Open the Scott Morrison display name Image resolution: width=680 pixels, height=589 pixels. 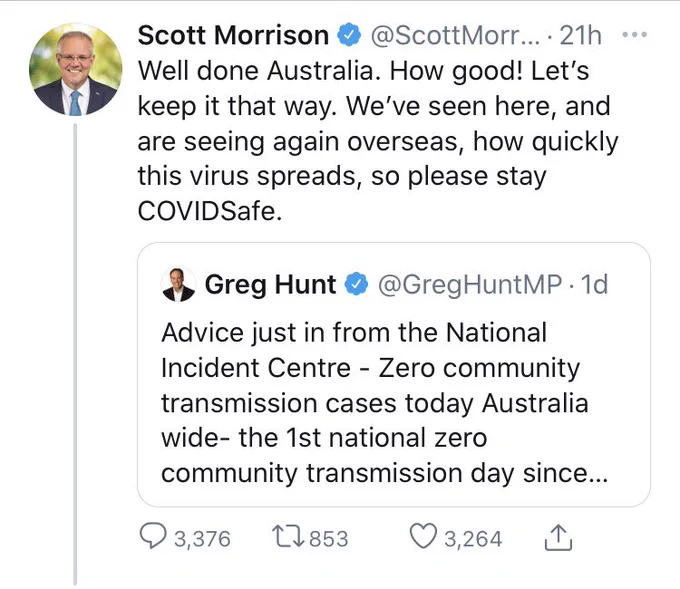233,35
